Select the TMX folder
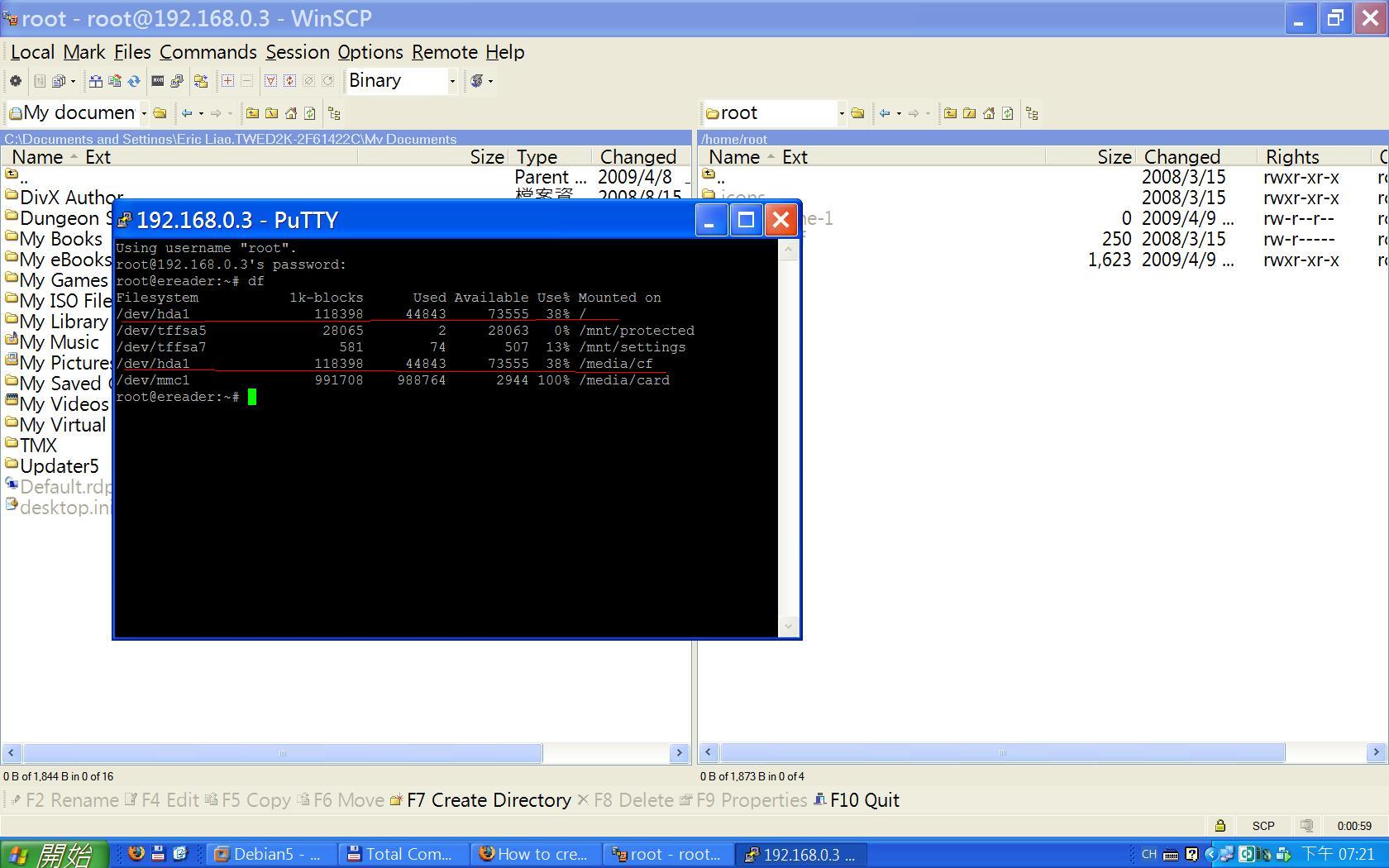1389x868 pixels. click(31, 446)
